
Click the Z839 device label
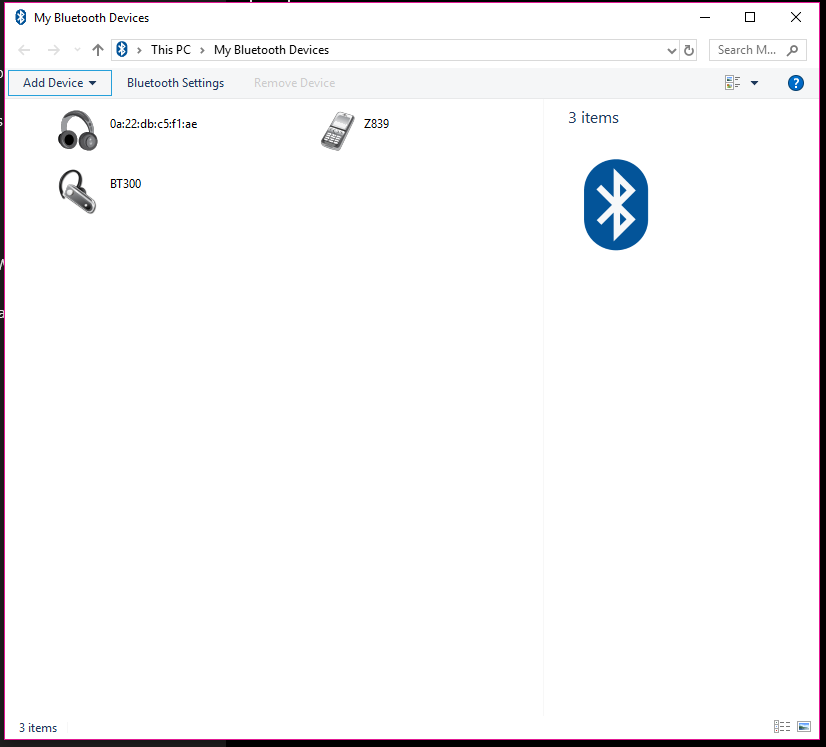[x=376, y=124]
